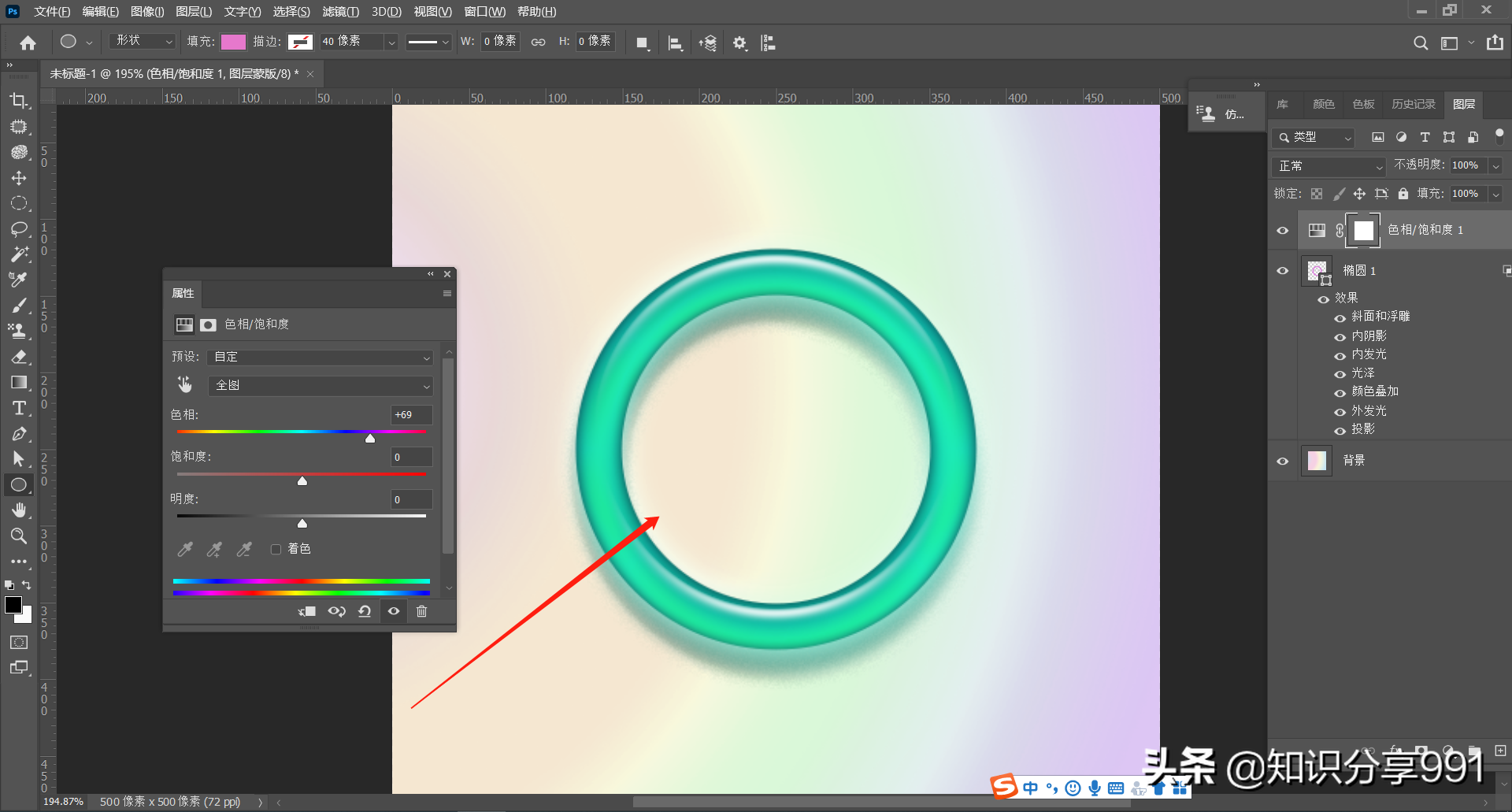Click the reset adjustment defaults icon
1512x812 pixels.
coord(365,611)
